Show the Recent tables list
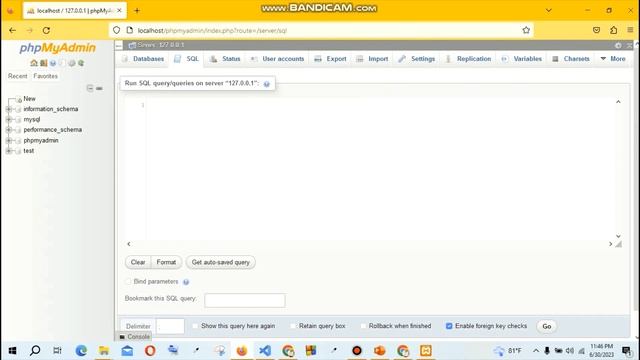Image resolution: width=640 pixels, height=360 pixels. click(x=18, y=76)
